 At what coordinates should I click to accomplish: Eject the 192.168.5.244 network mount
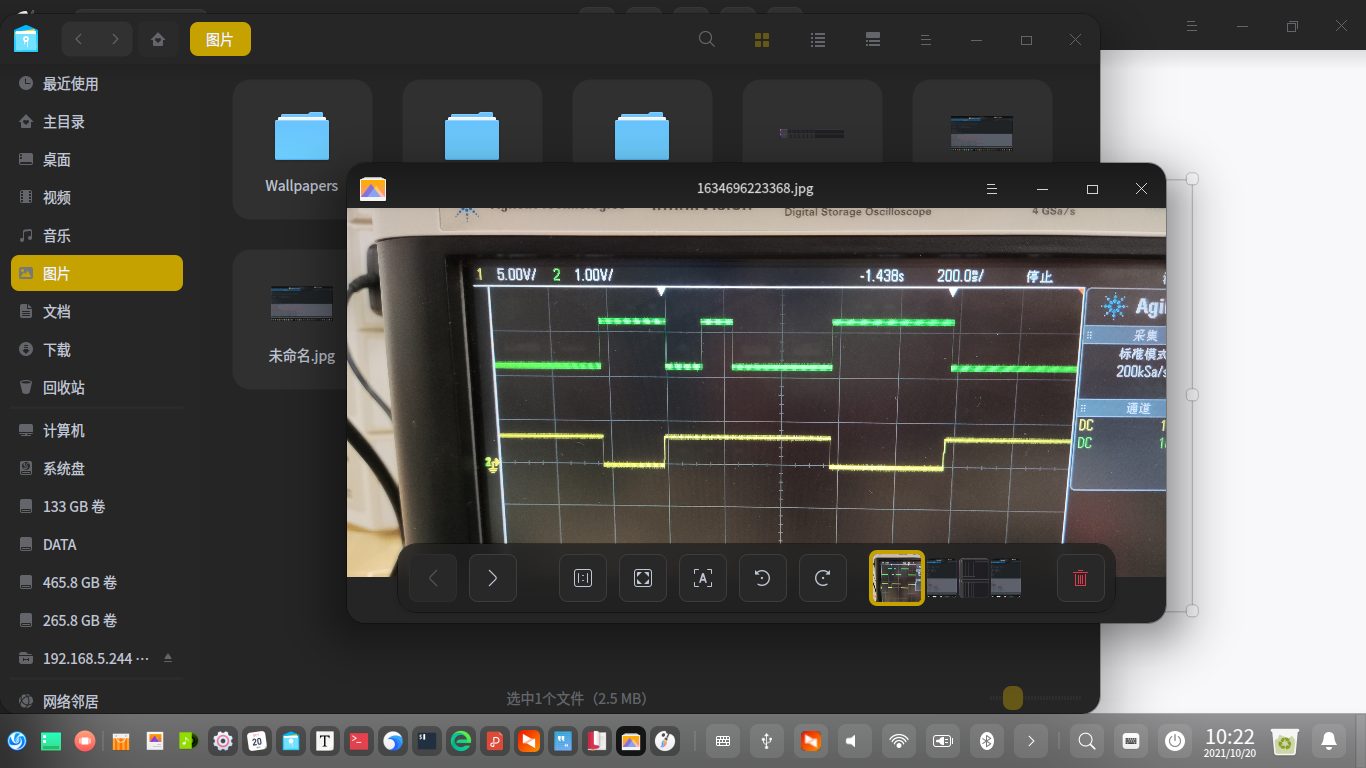168,658
